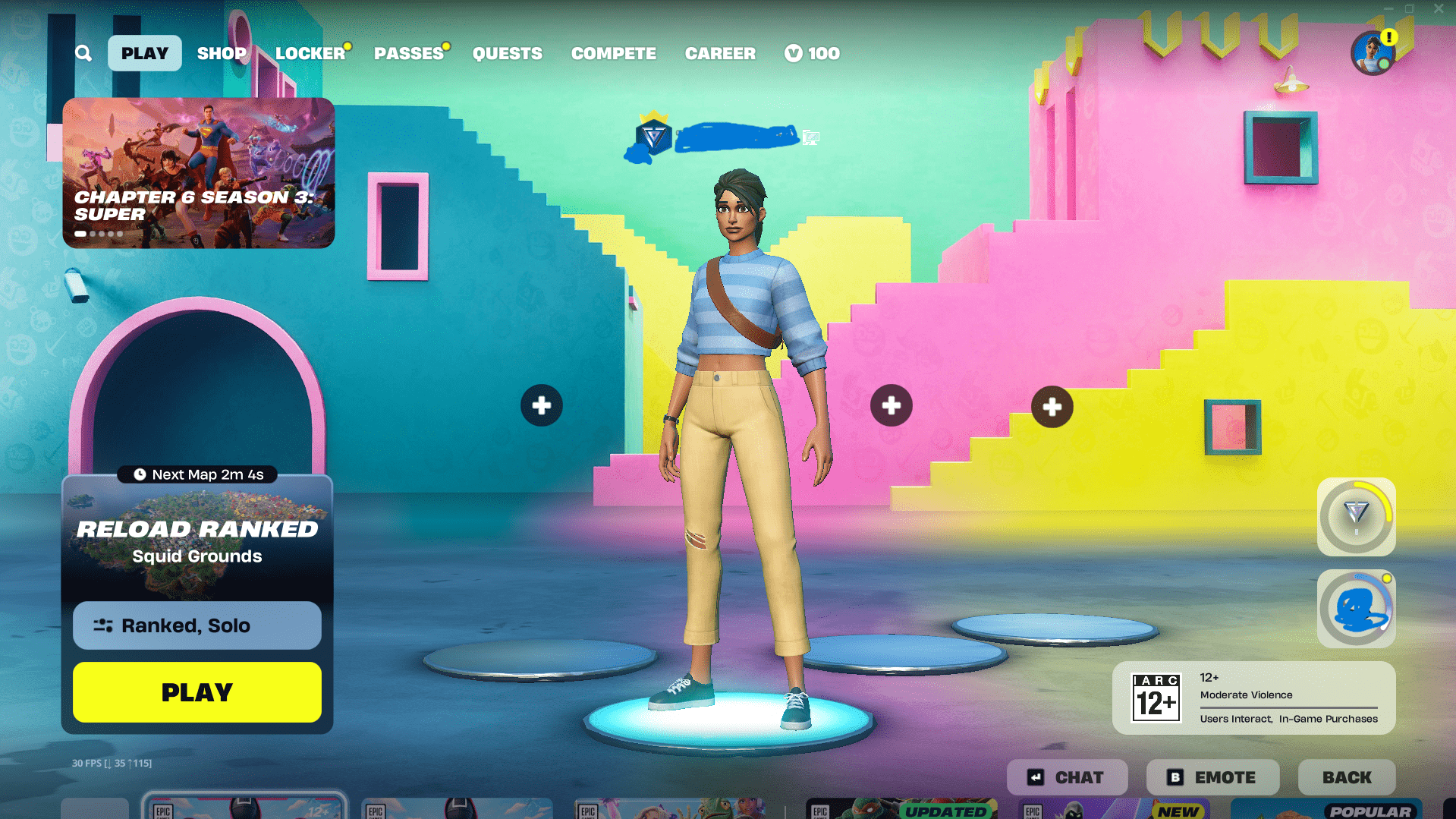1456x819 pixels.
Task: Click the BACK button
Action: (x=1347, y=777)
